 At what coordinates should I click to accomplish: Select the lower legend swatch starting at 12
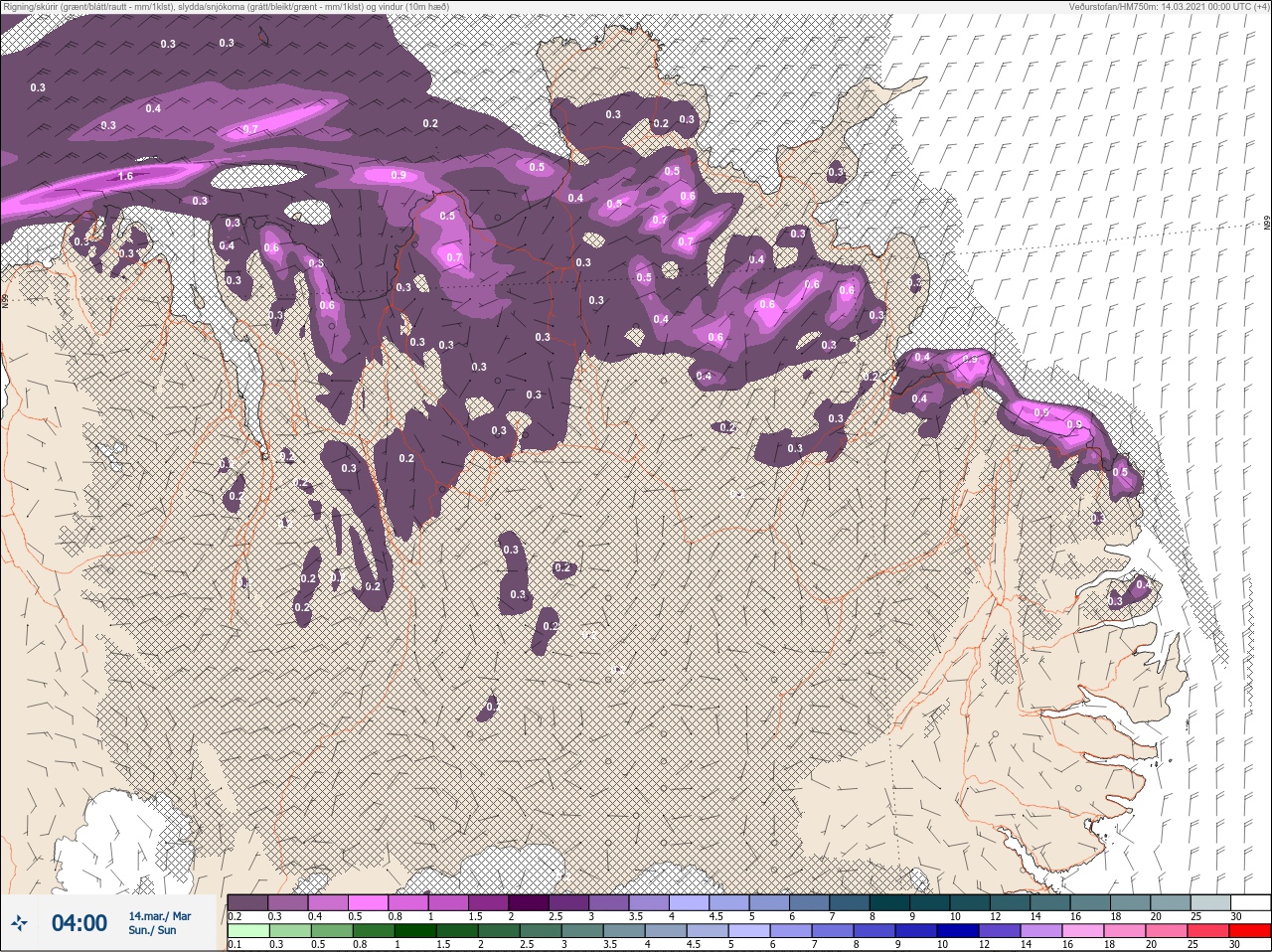[1000, 931]
